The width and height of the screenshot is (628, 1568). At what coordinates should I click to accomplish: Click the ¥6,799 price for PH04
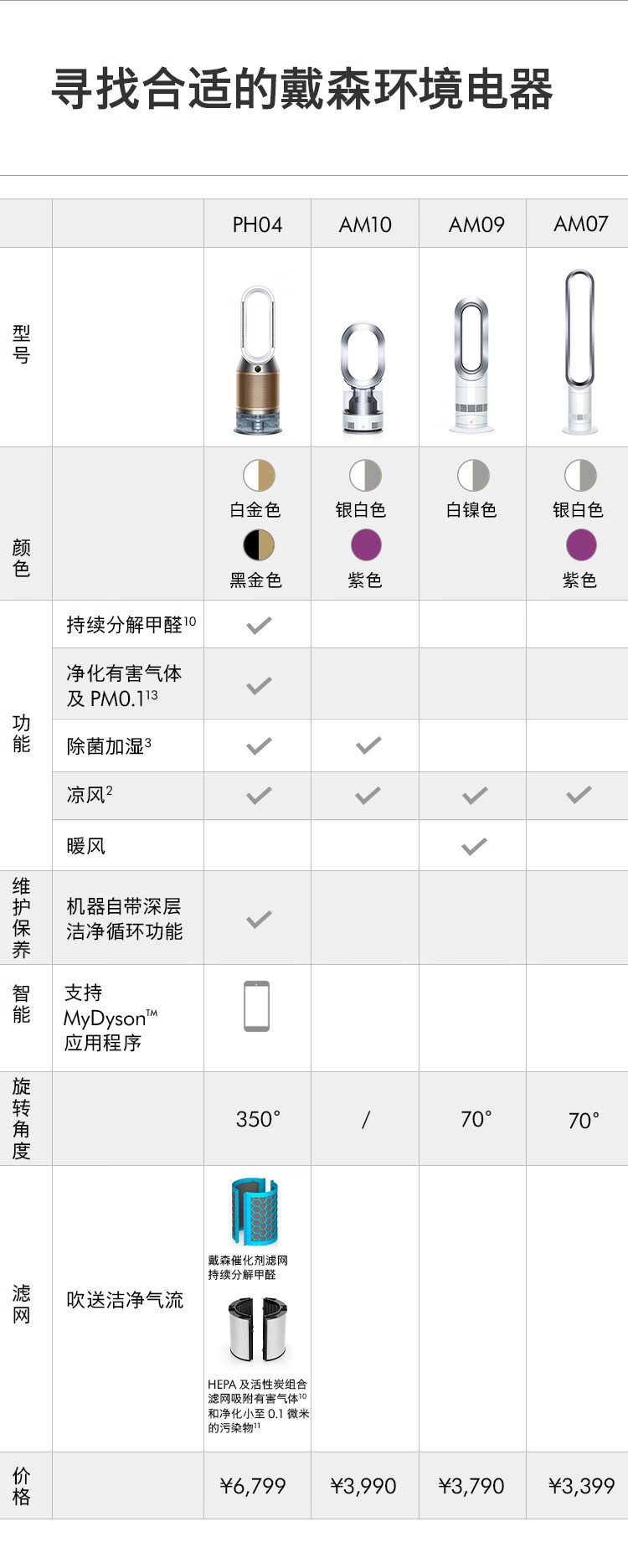coord(253,1486)
